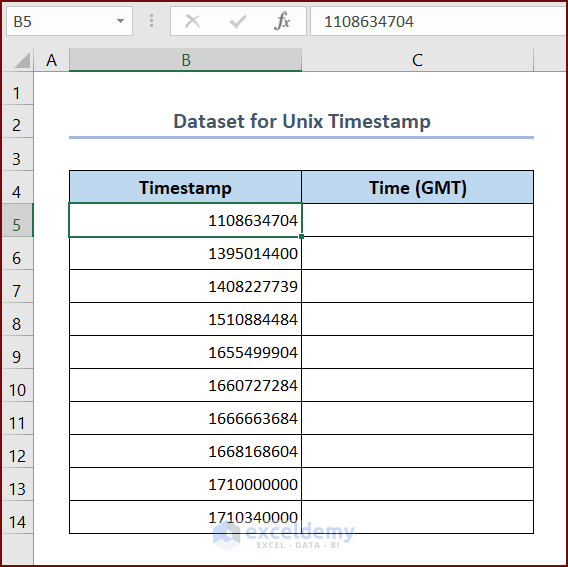Viewport: 568px width, 567px height.
Task: Select cell containing 1710000000
Action: [x=185, y=484]
